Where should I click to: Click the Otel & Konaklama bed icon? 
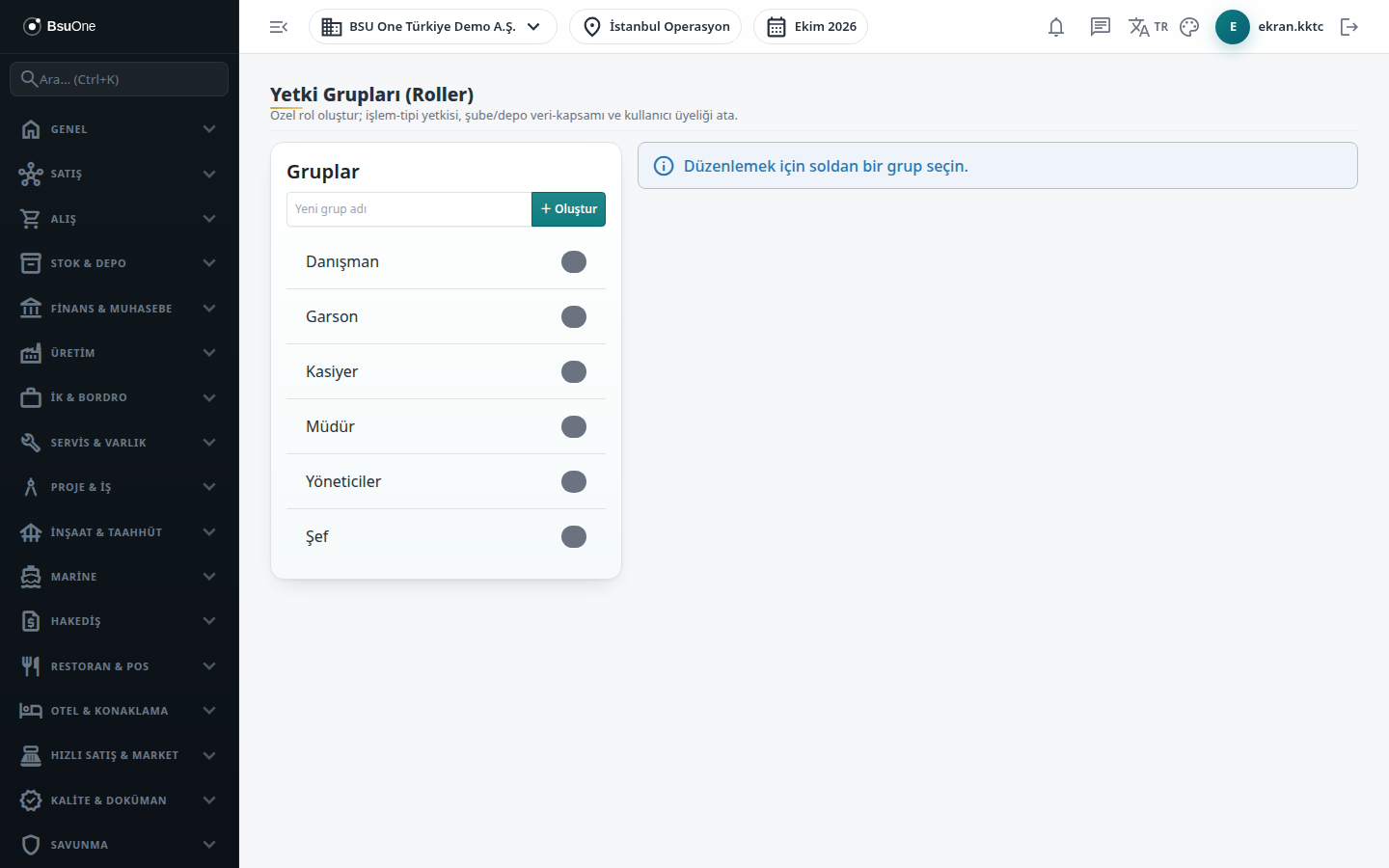point(31,711)
